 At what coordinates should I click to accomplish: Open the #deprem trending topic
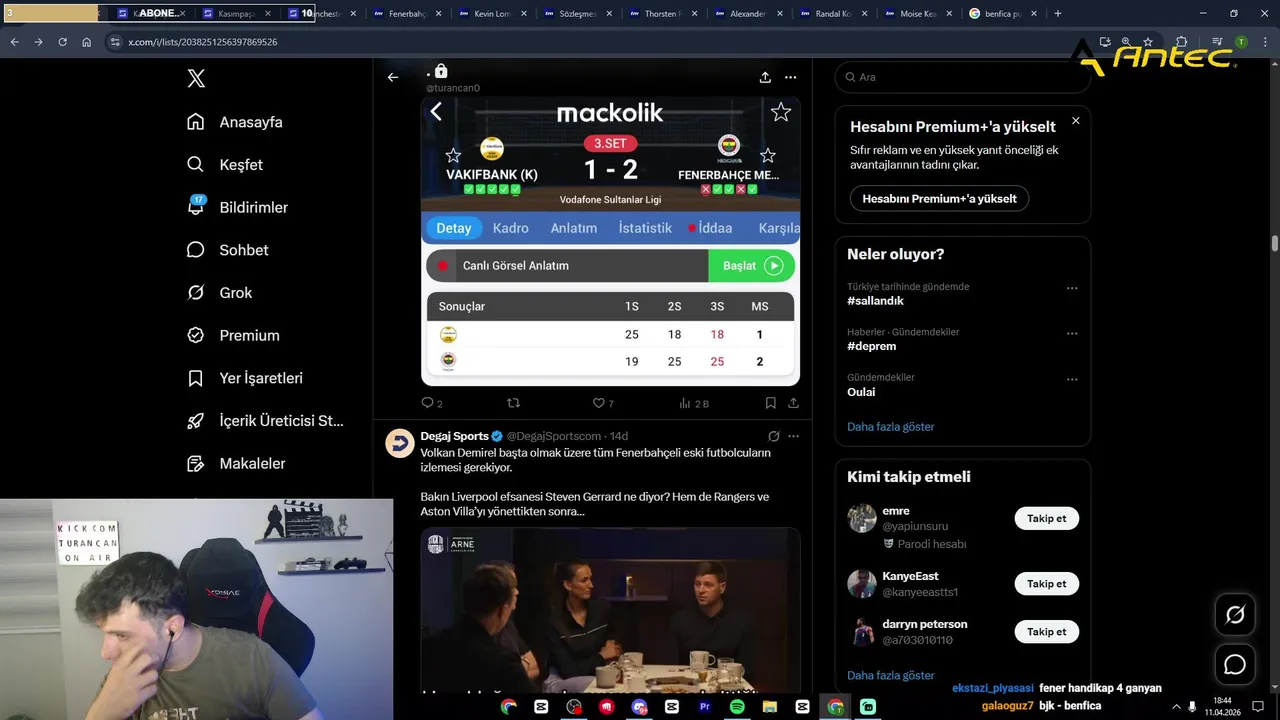pyautogui.click(x=871, y=346)
